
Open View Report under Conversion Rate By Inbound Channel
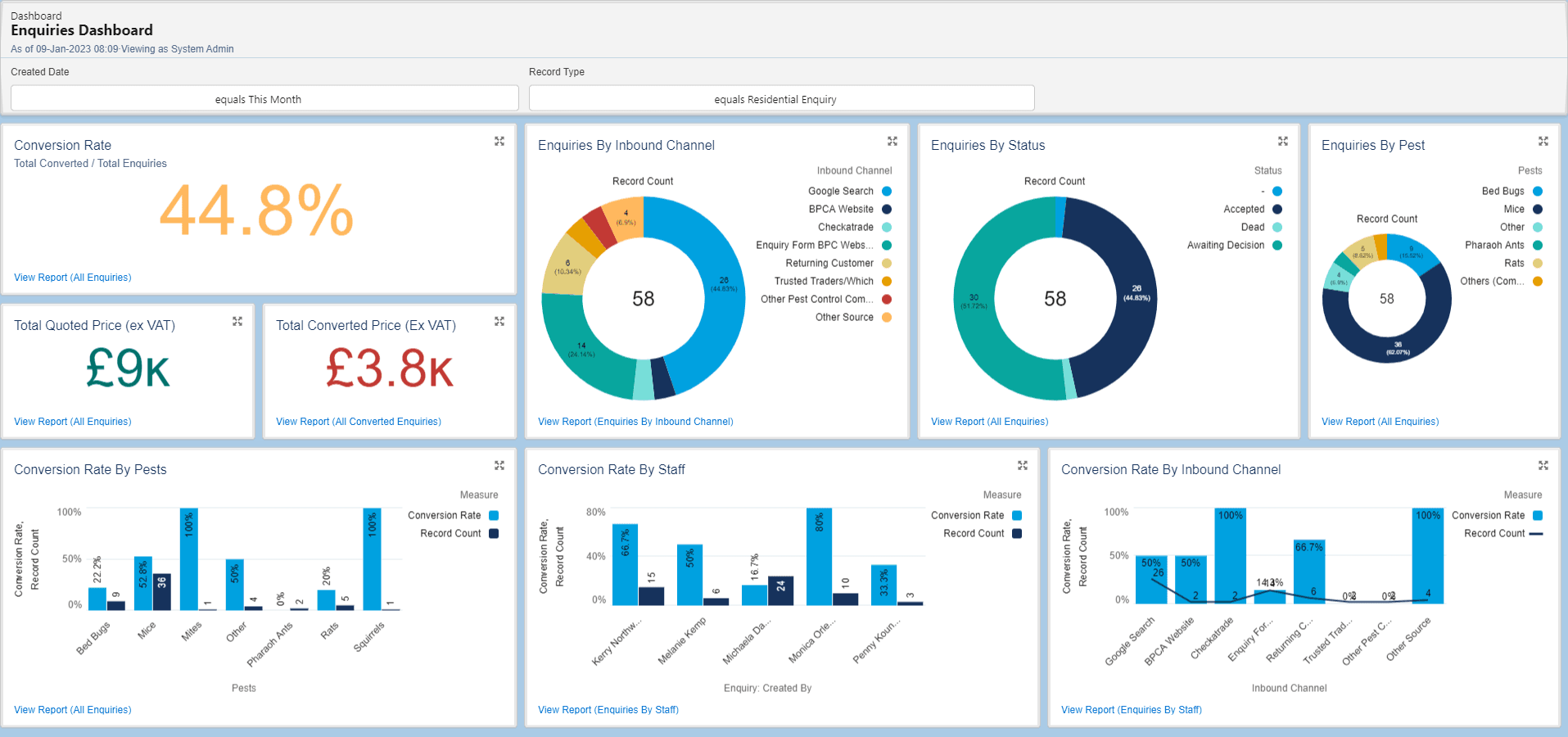pyautogui.click(x=1132, y=710)
